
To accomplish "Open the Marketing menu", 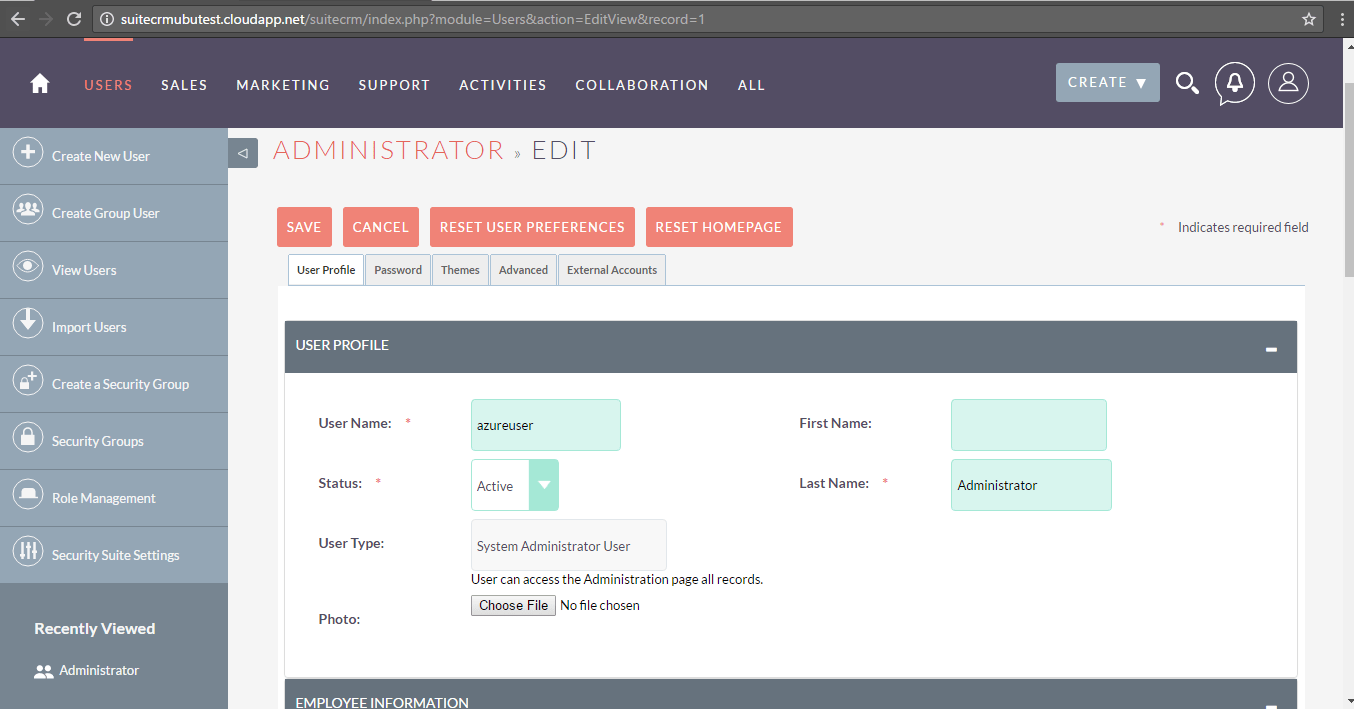I will tap(283, 85).
